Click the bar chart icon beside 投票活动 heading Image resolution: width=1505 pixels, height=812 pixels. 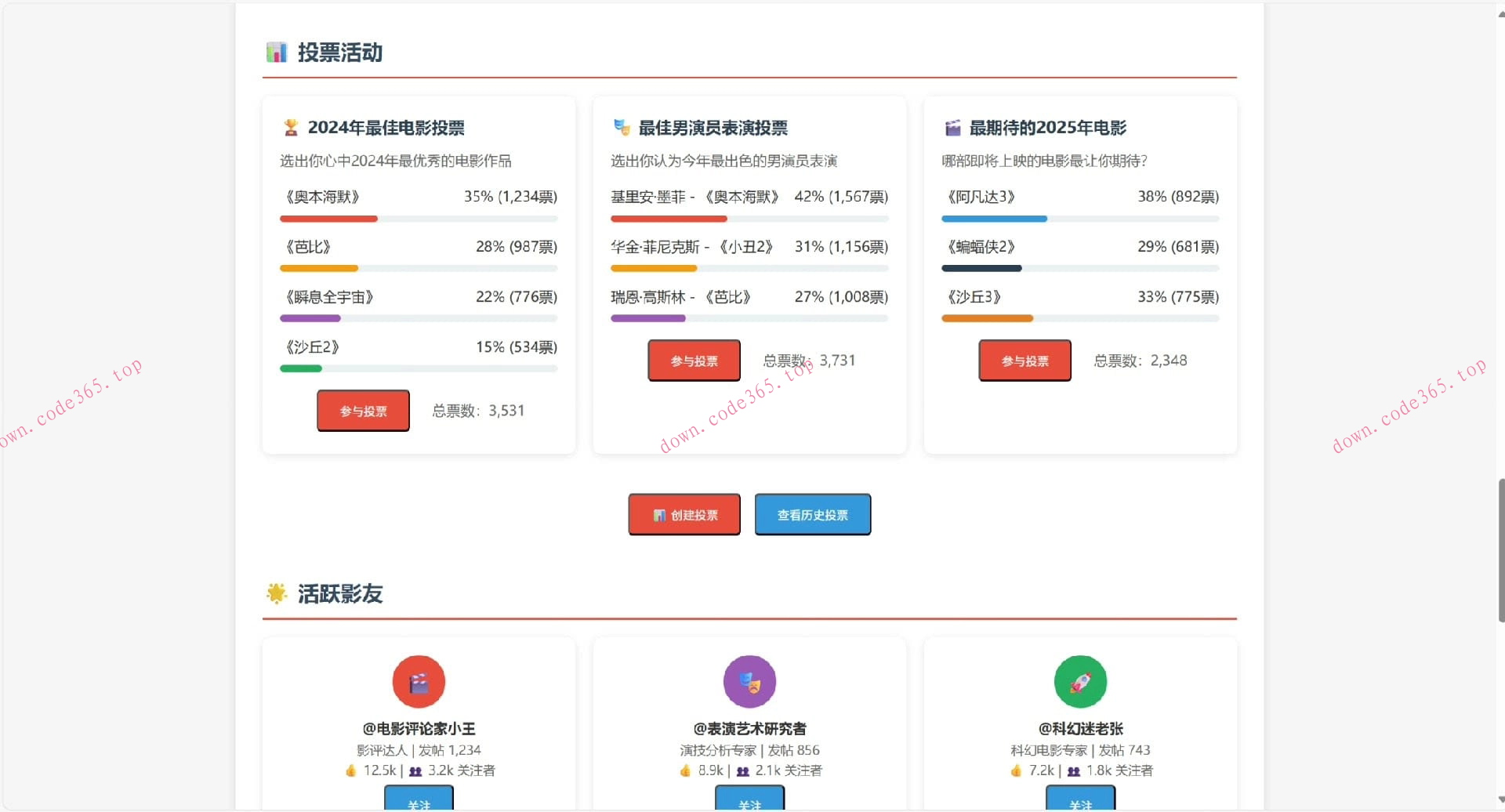[x=276, y=53]
